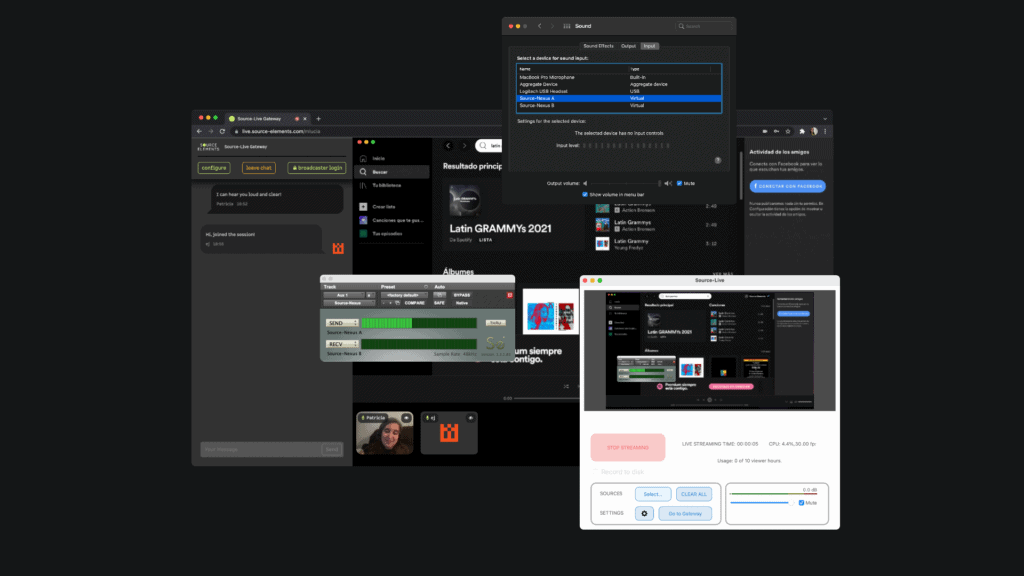Viewport: 1024px width, 576px height.
Task: Click the Sound window grid (show all) icon
Action: (x=566, y=26)
